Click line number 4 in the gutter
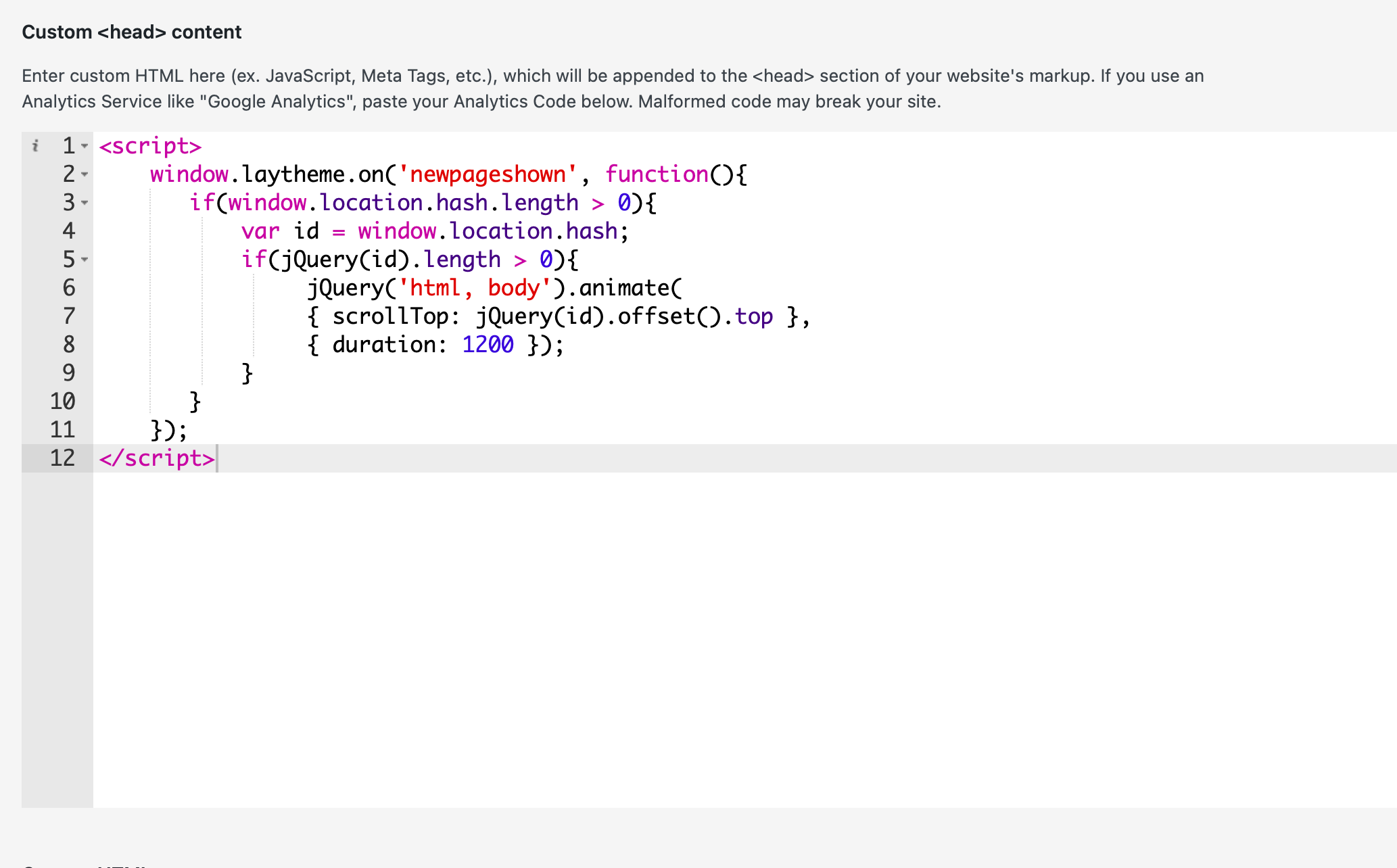This screenshot has height=868, width=1397. (68, 231)
